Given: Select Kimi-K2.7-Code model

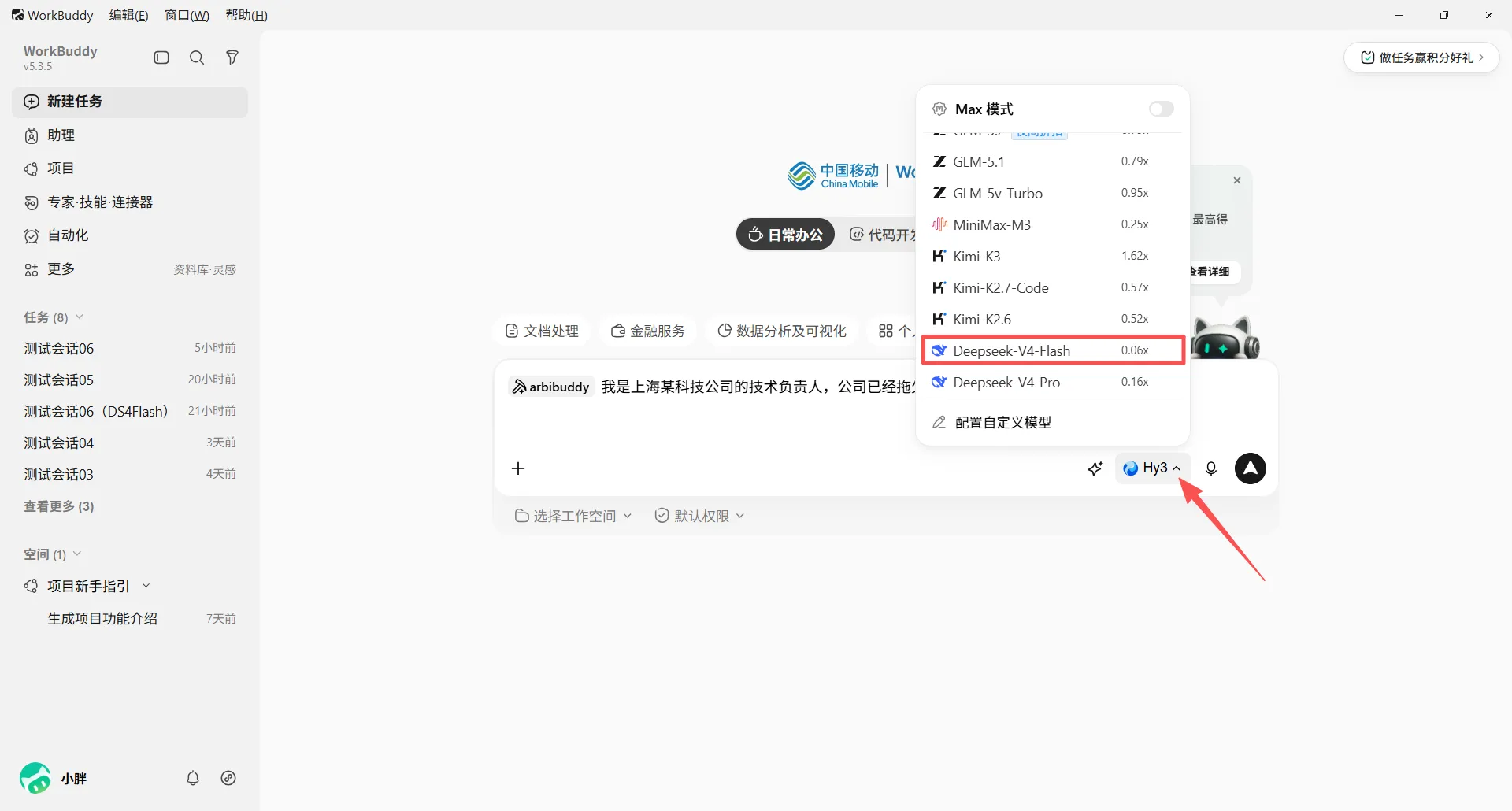Looking at the screenshot, I should 1053,287.
